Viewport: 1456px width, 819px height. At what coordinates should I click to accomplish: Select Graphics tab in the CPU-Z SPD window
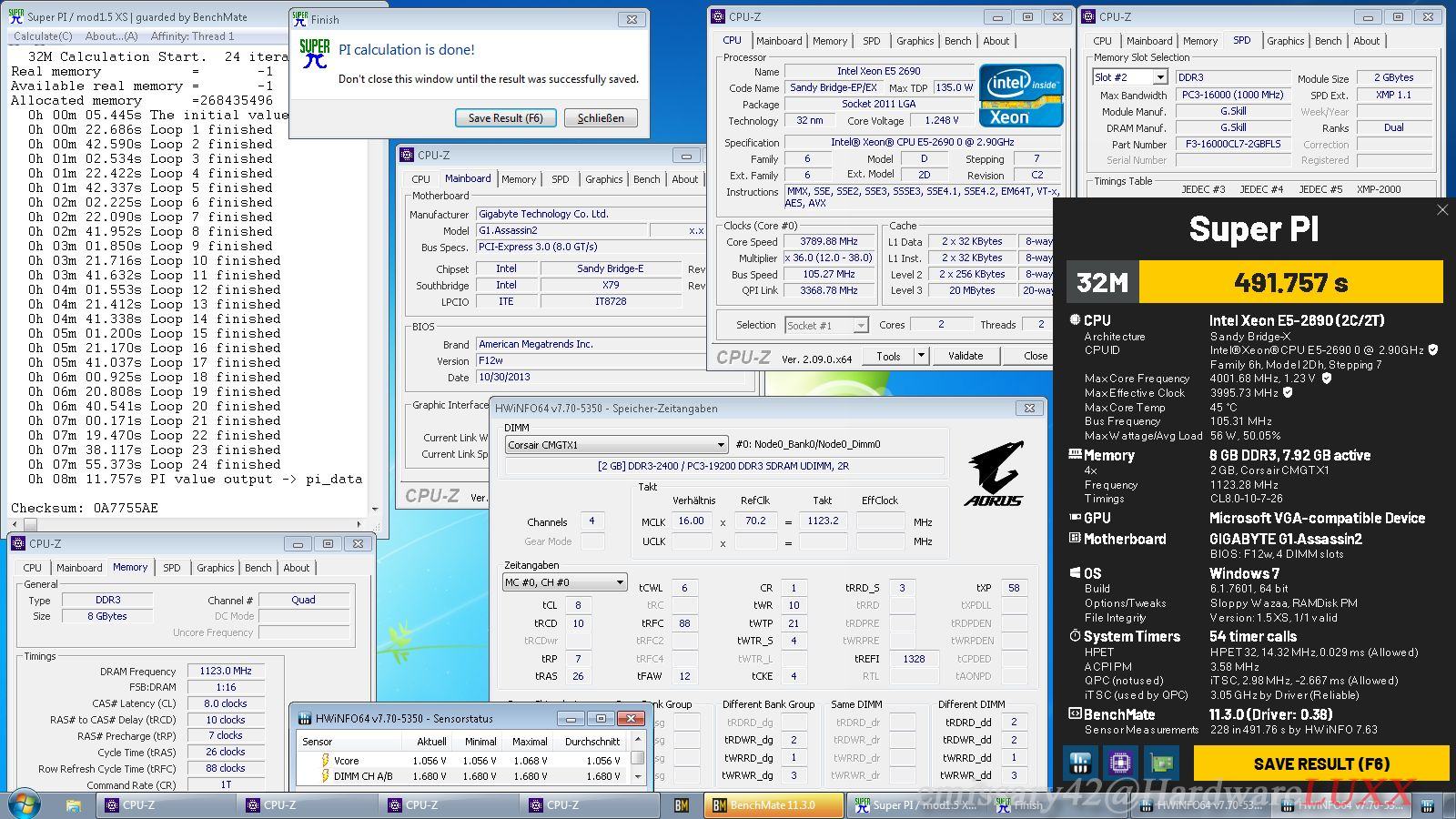pos(1285,41)
